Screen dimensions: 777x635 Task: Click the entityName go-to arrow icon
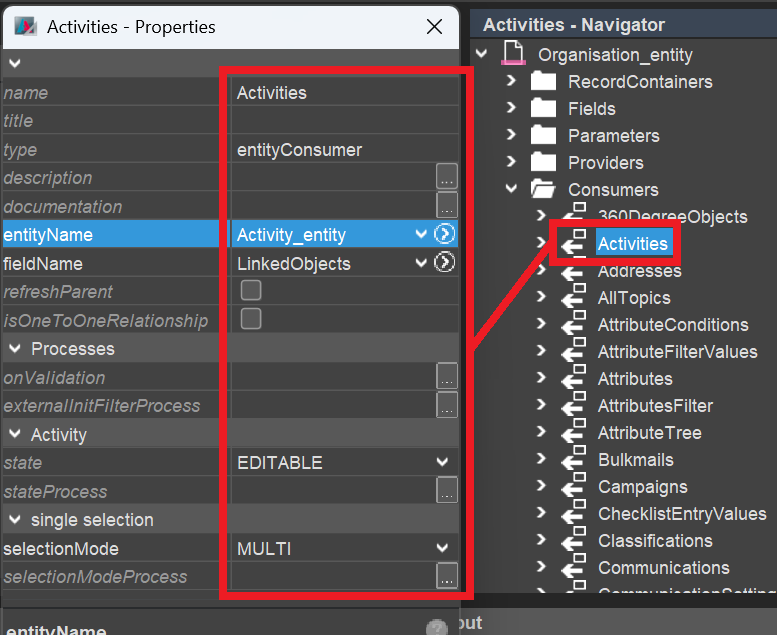pyautogui.click(x=445, y=234)
